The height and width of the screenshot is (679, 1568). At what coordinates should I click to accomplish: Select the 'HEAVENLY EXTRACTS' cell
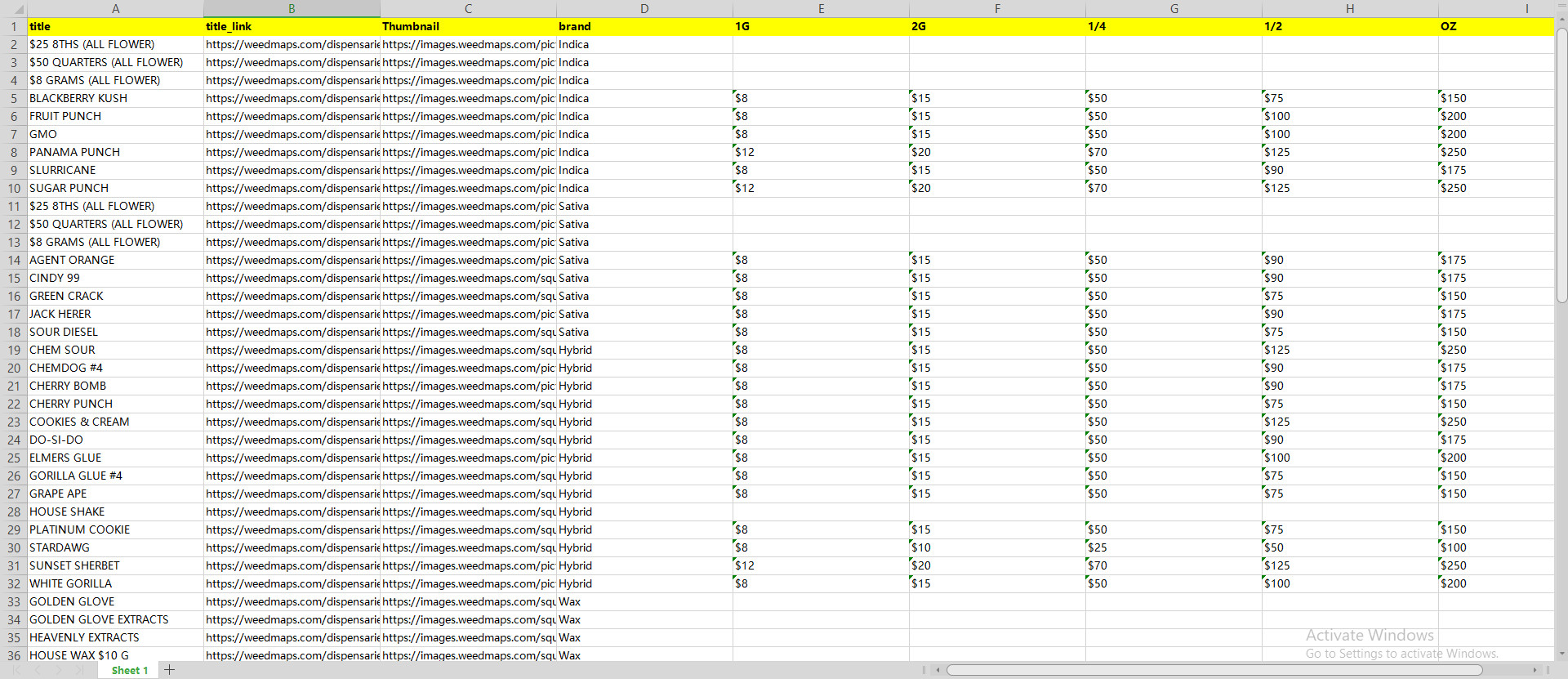click(x=115, y=637)
